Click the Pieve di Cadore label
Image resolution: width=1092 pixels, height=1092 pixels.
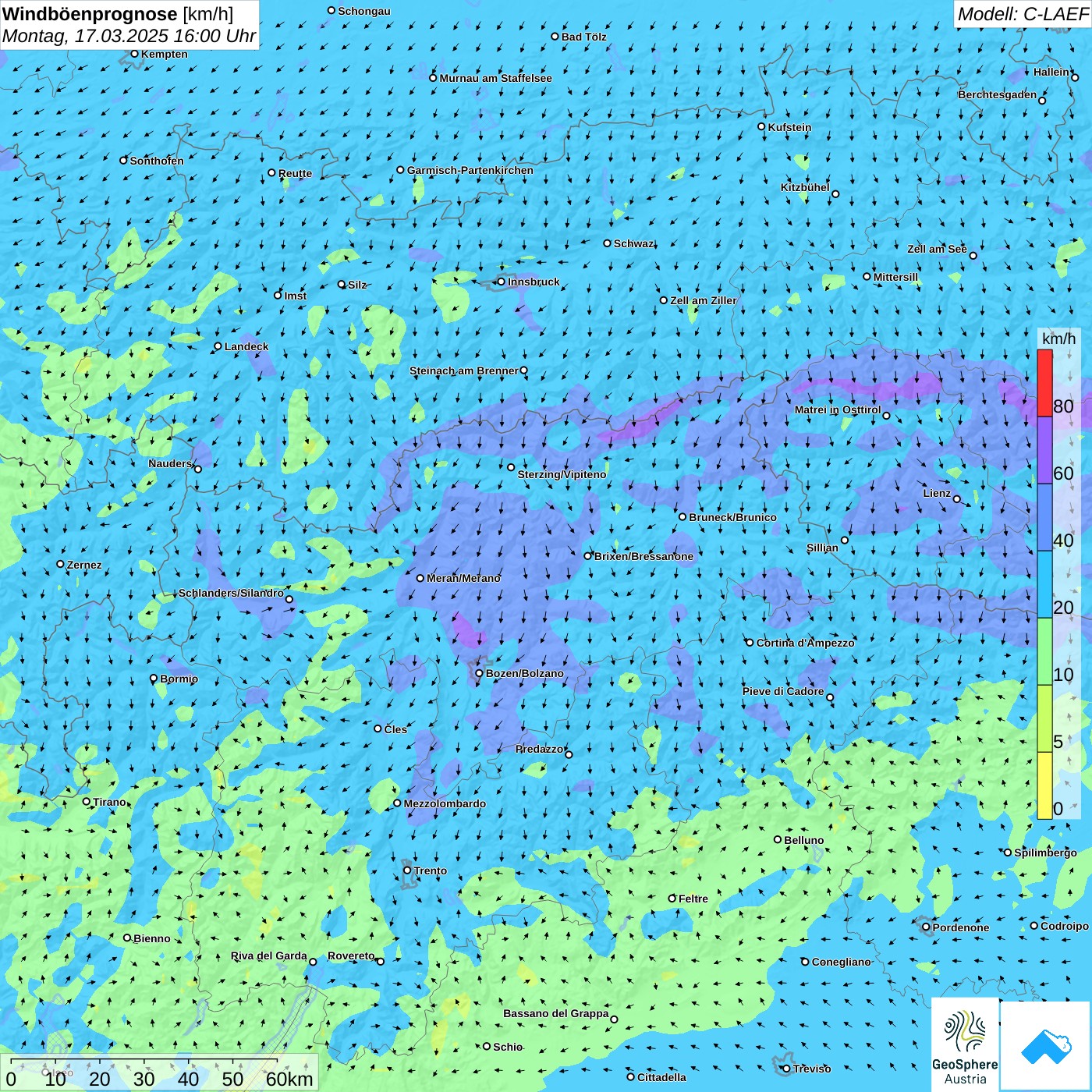pos(783,691)
